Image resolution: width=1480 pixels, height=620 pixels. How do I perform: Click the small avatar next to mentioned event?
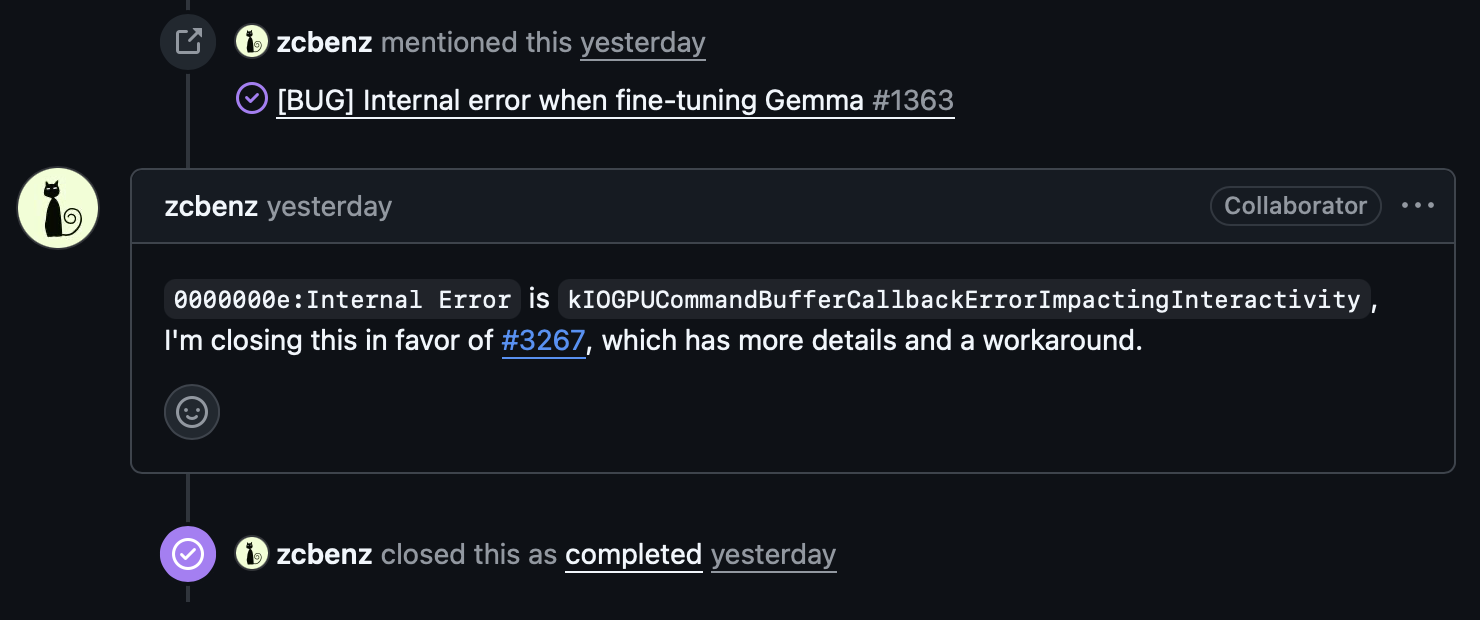[x=252, y=42]
